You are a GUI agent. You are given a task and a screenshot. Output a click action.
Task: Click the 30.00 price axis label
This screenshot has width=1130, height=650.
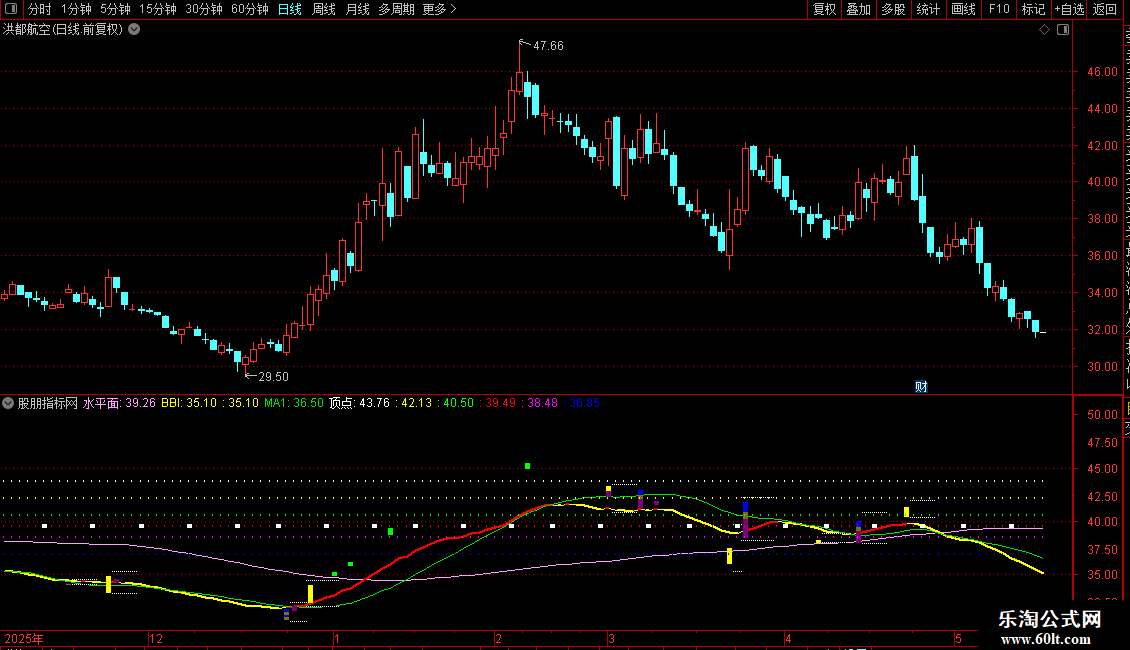point(1103,367)
